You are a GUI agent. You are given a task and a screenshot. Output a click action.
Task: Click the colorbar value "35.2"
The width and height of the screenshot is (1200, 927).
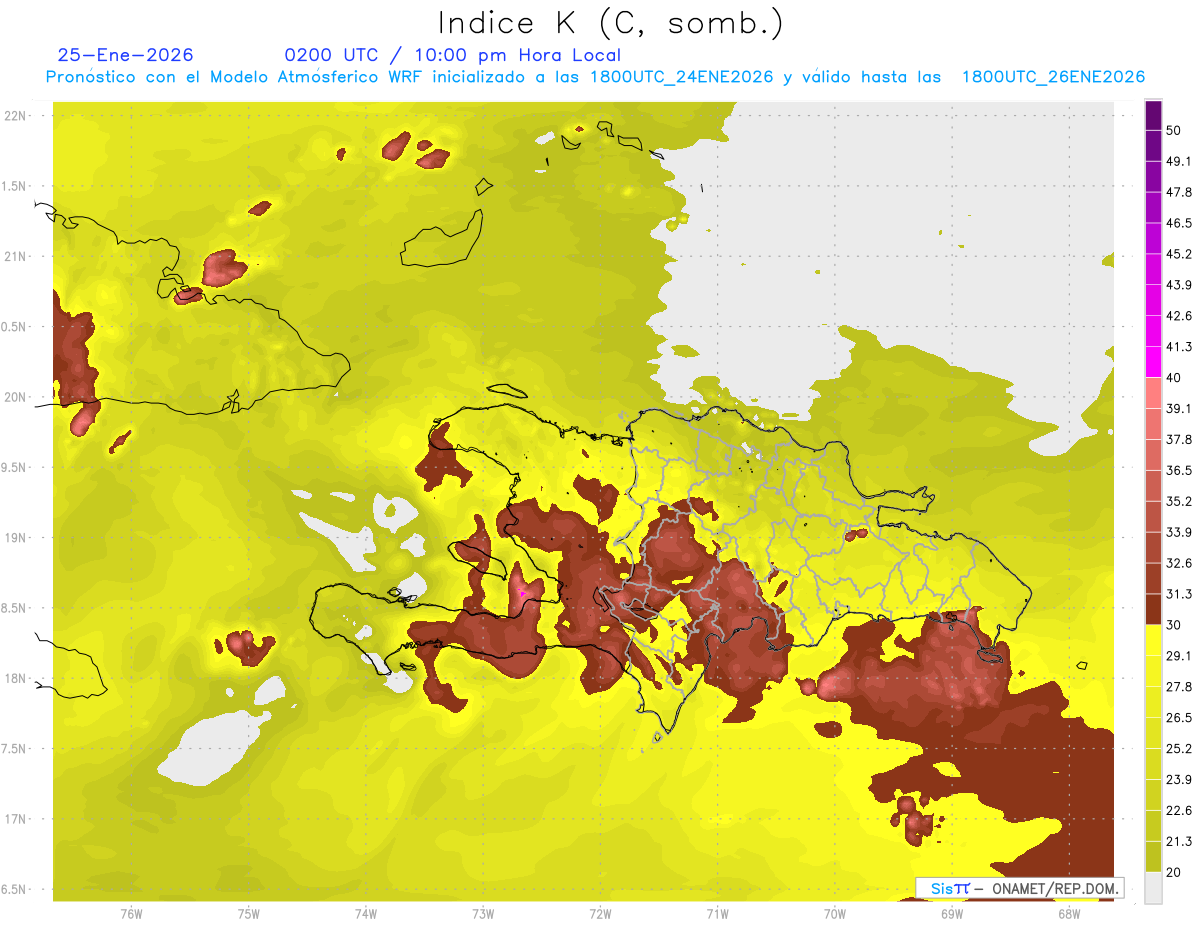(x=1179, y=501)
